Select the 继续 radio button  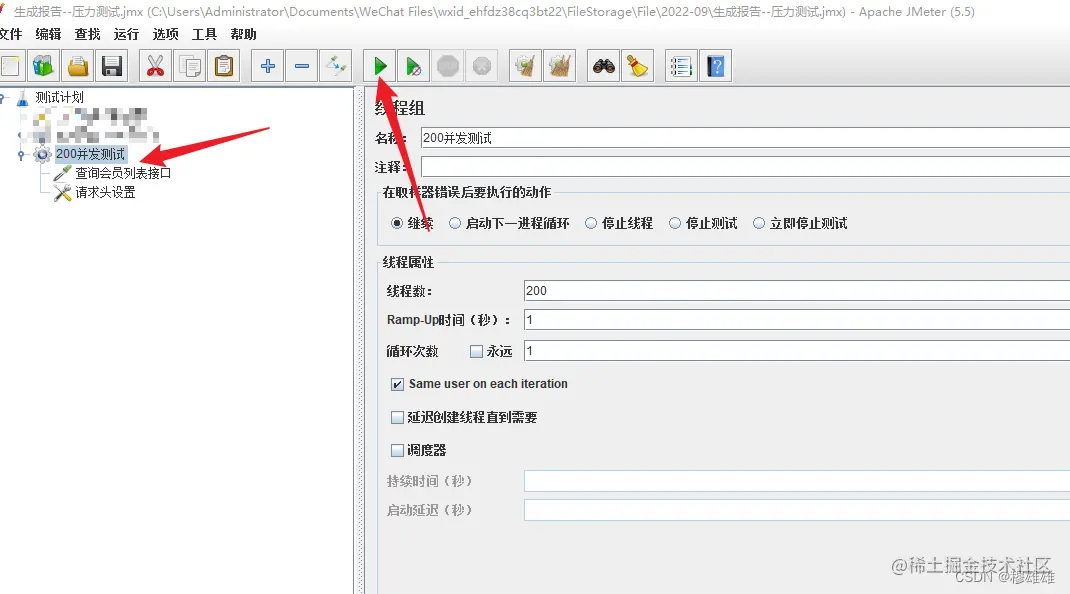(x=396, y=223)
